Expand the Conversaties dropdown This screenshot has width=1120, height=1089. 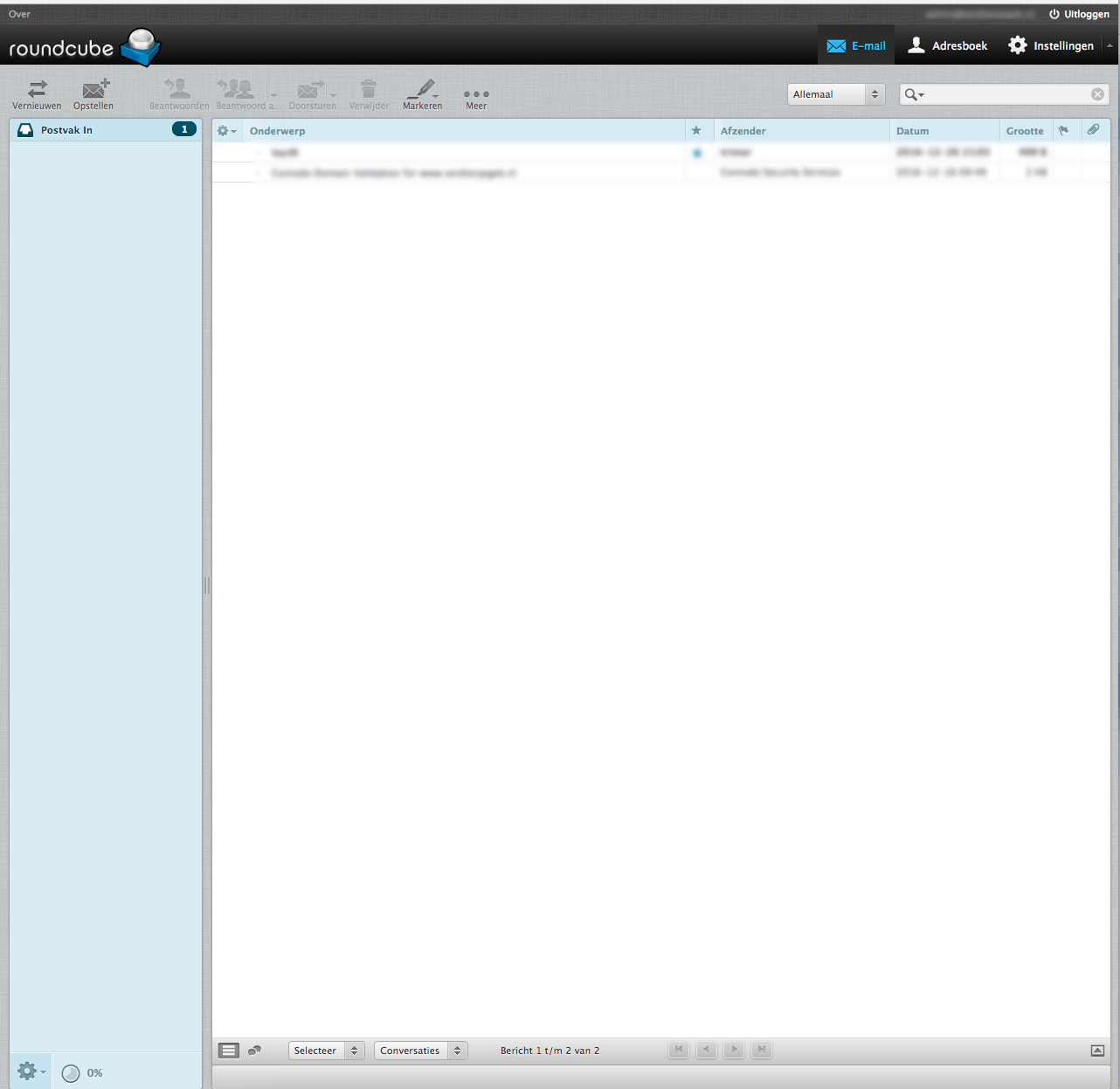(x=420, y=1051)
